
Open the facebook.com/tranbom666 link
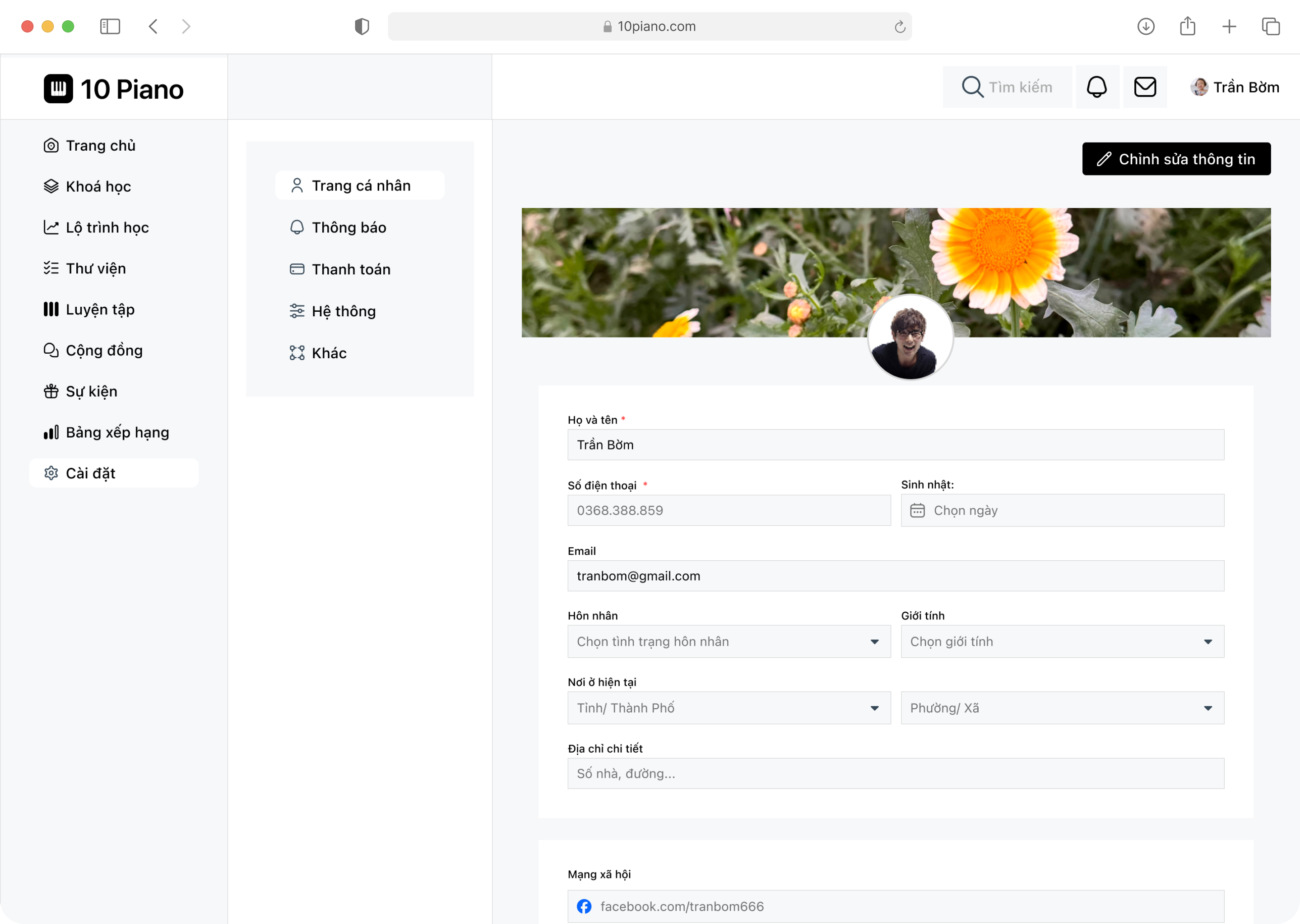pos(682,906)
